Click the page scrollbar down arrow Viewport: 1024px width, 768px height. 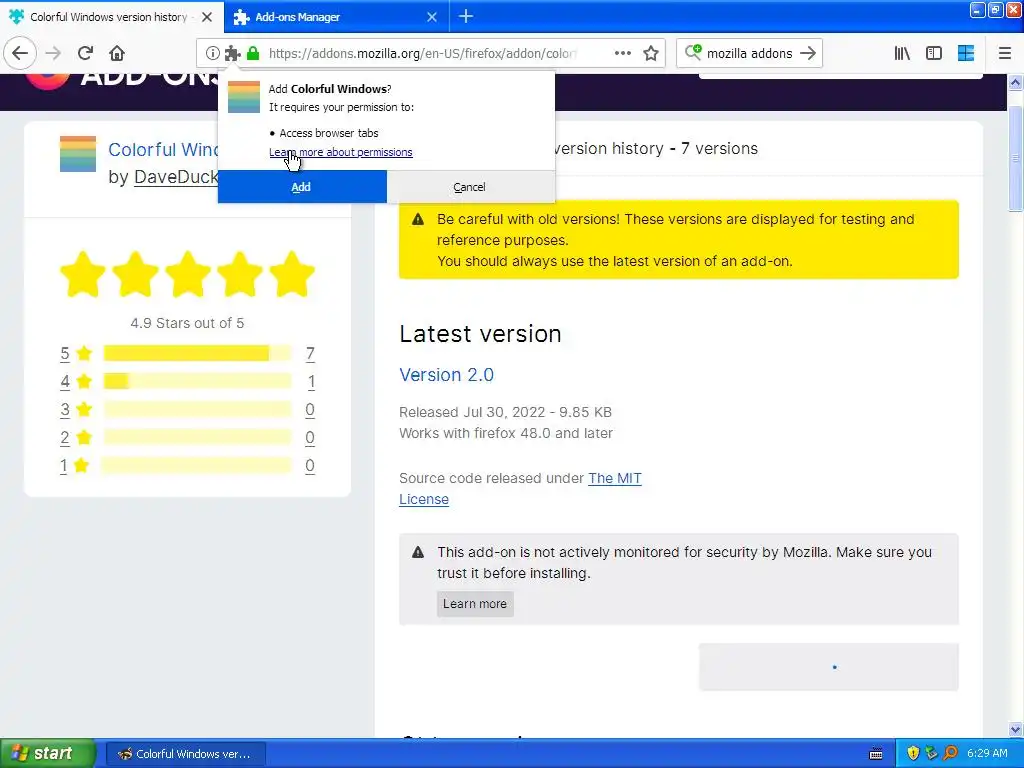click(x=1016, y=729)
